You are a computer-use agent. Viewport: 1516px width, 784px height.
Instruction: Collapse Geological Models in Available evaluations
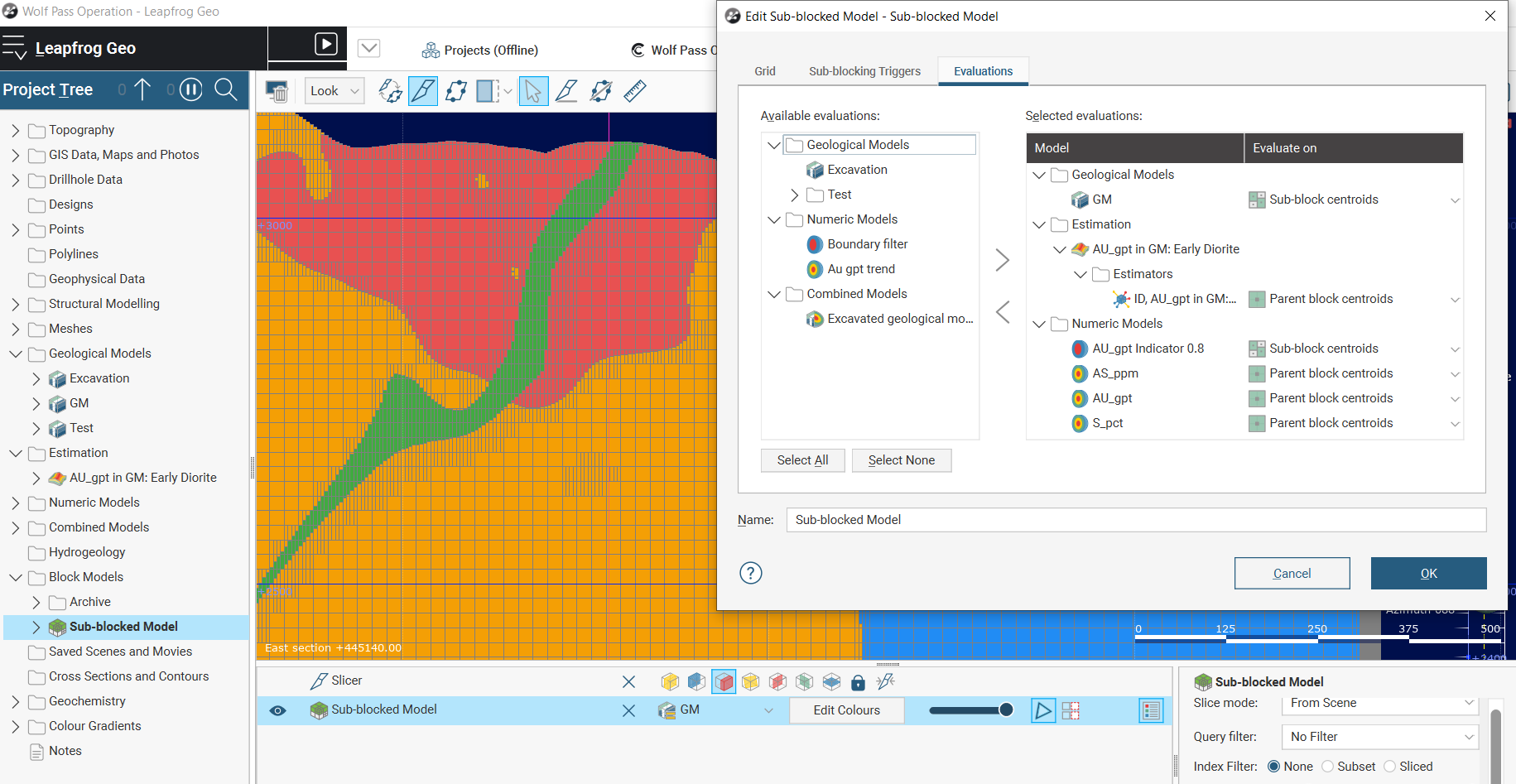point(774,145)
